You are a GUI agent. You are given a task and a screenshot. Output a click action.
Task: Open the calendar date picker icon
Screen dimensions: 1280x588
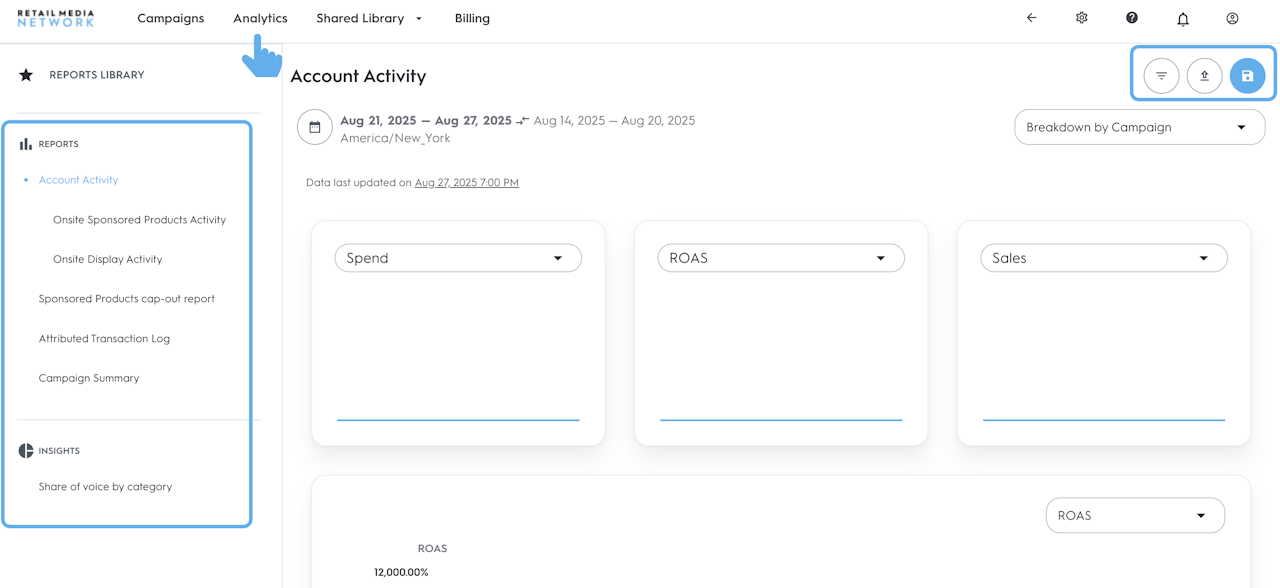(314, 128)
